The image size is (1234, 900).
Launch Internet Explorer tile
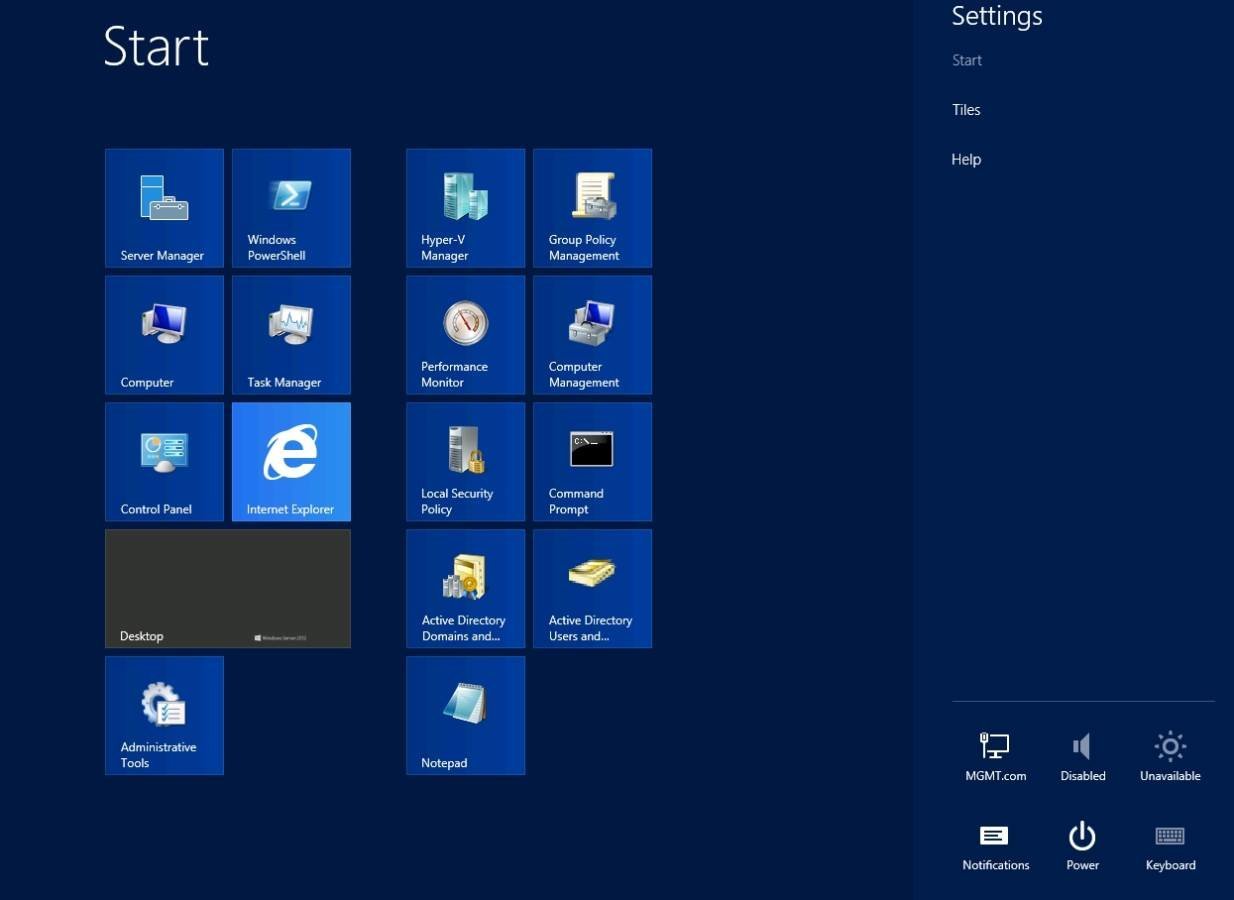click(291, 462)
